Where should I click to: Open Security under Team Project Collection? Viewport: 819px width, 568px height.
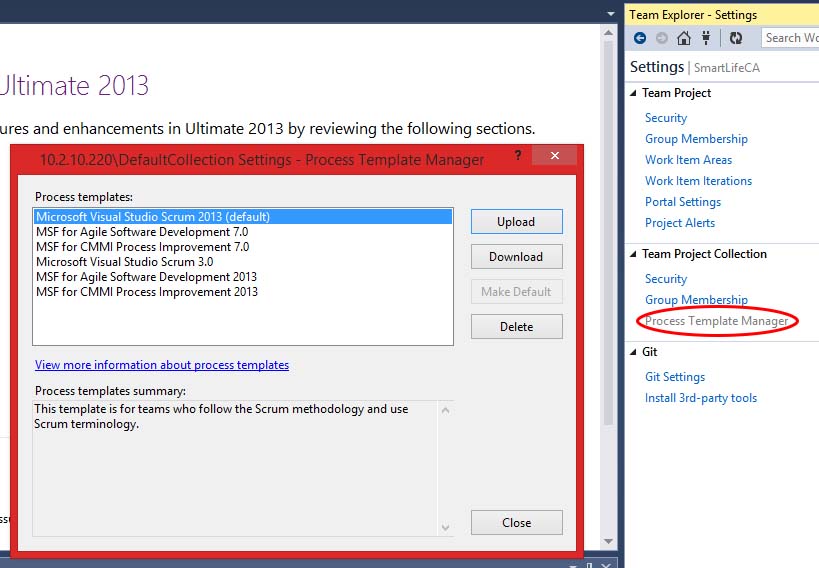(666, 279)
